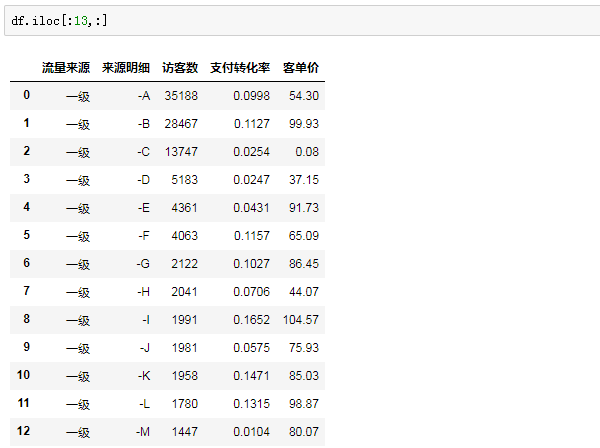The width and height of the screenshot is (600, 448).
Task: Click visitor count 28467
Action: (181, 124)
